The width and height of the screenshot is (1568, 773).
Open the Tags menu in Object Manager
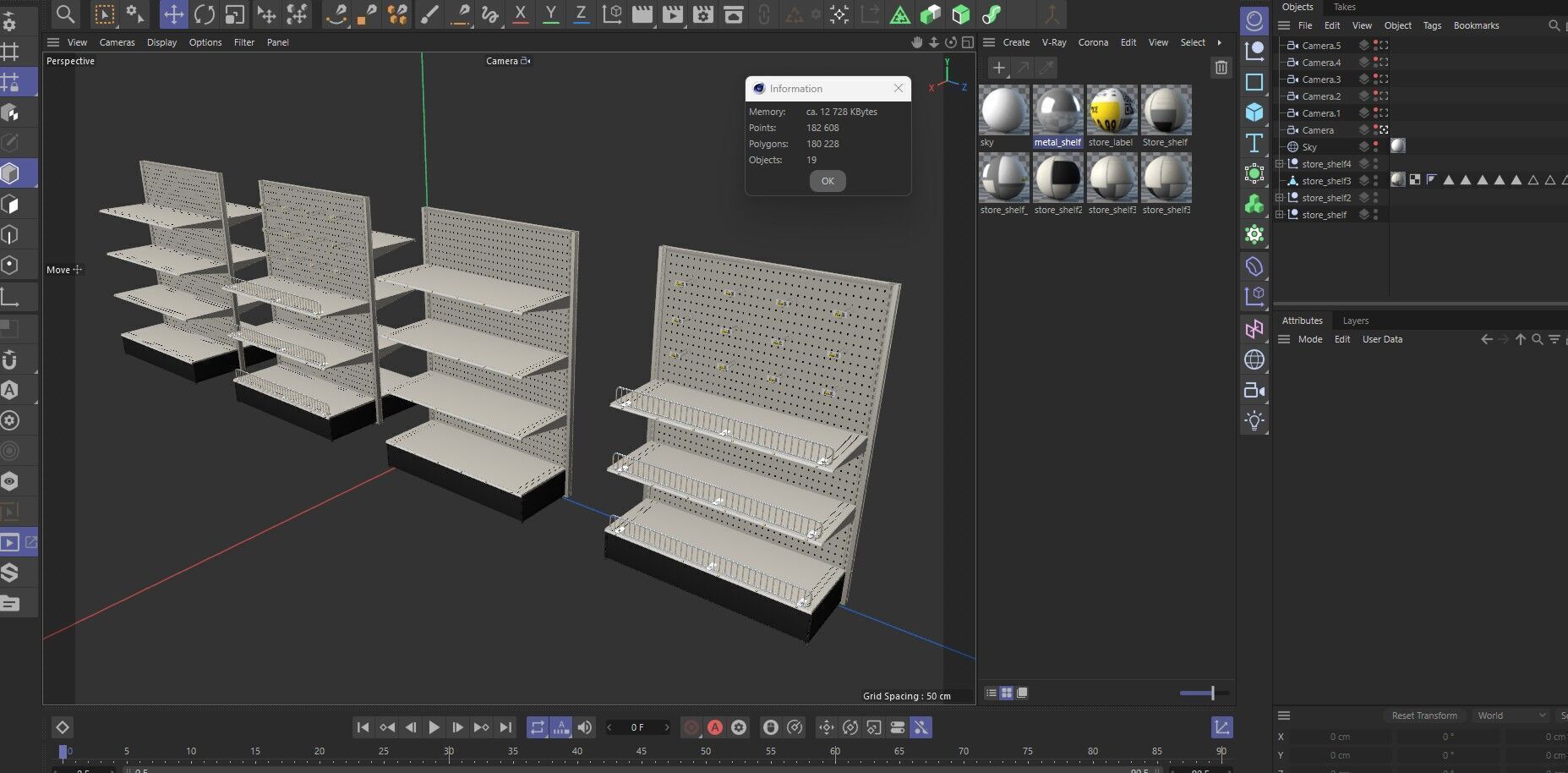click(1432, 25)
